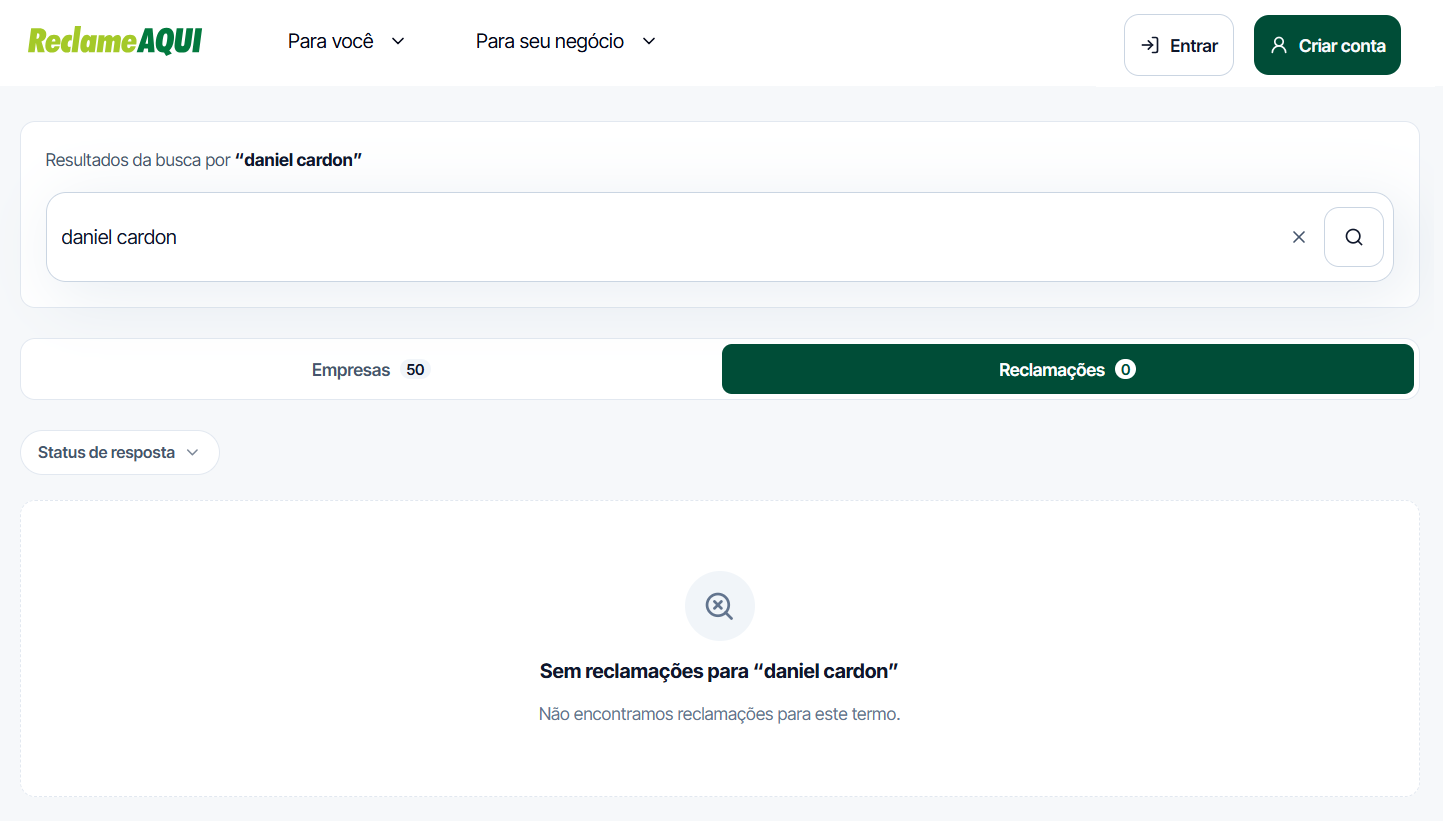The height and width of the screenshot is (821, 1443).
Task: Click the Status de resposta chevron arrow
Action: pyautogui.click(x=192, y=452)
